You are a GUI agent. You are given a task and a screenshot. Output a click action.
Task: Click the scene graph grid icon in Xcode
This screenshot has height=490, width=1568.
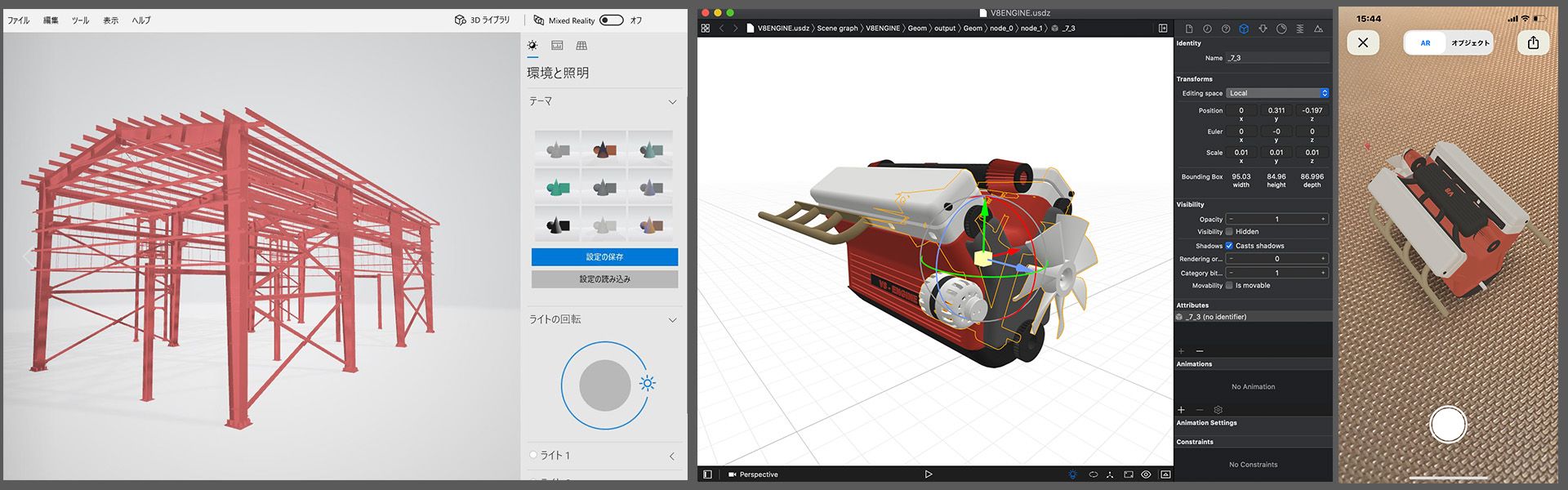coord(706,28)
